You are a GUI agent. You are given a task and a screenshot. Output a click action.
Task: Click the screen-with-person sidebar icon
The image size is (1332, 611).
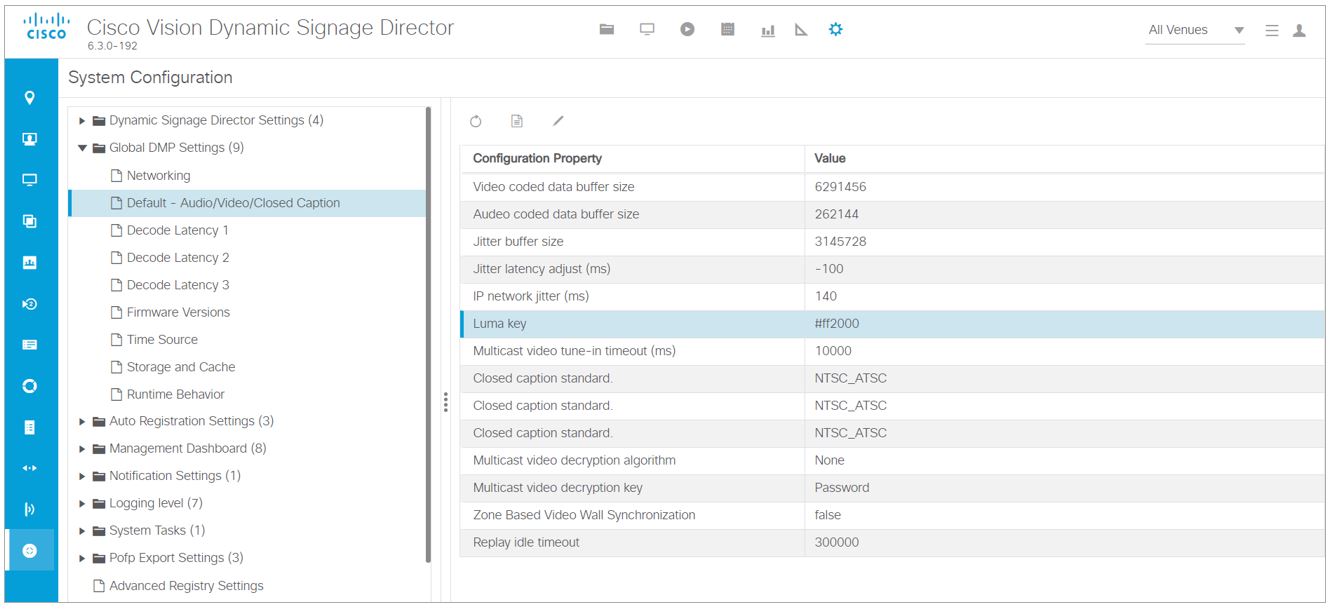30,139
